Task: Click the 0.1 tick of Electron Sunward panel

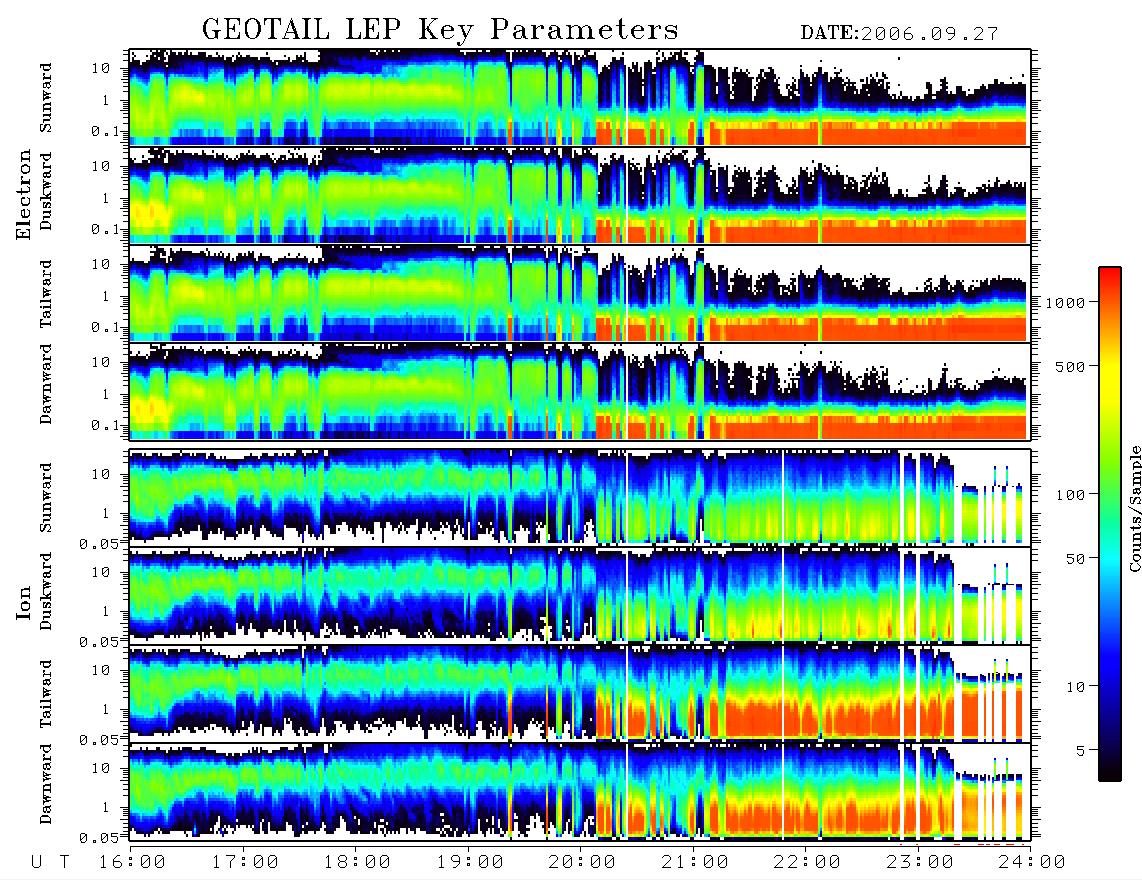Action: coord(106,131)
